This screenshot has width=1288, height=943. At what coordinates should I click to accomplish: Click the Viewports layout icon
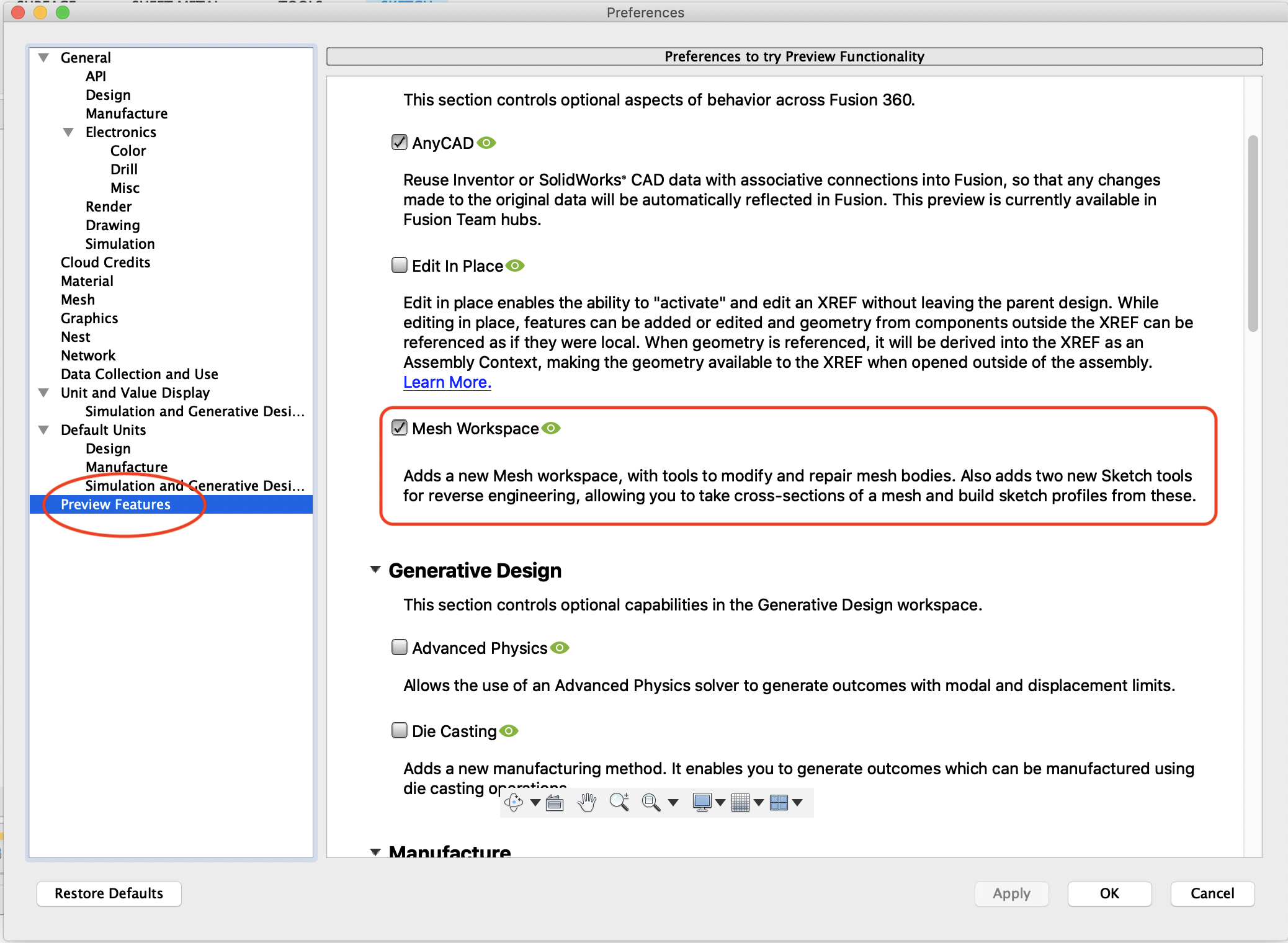779,802
